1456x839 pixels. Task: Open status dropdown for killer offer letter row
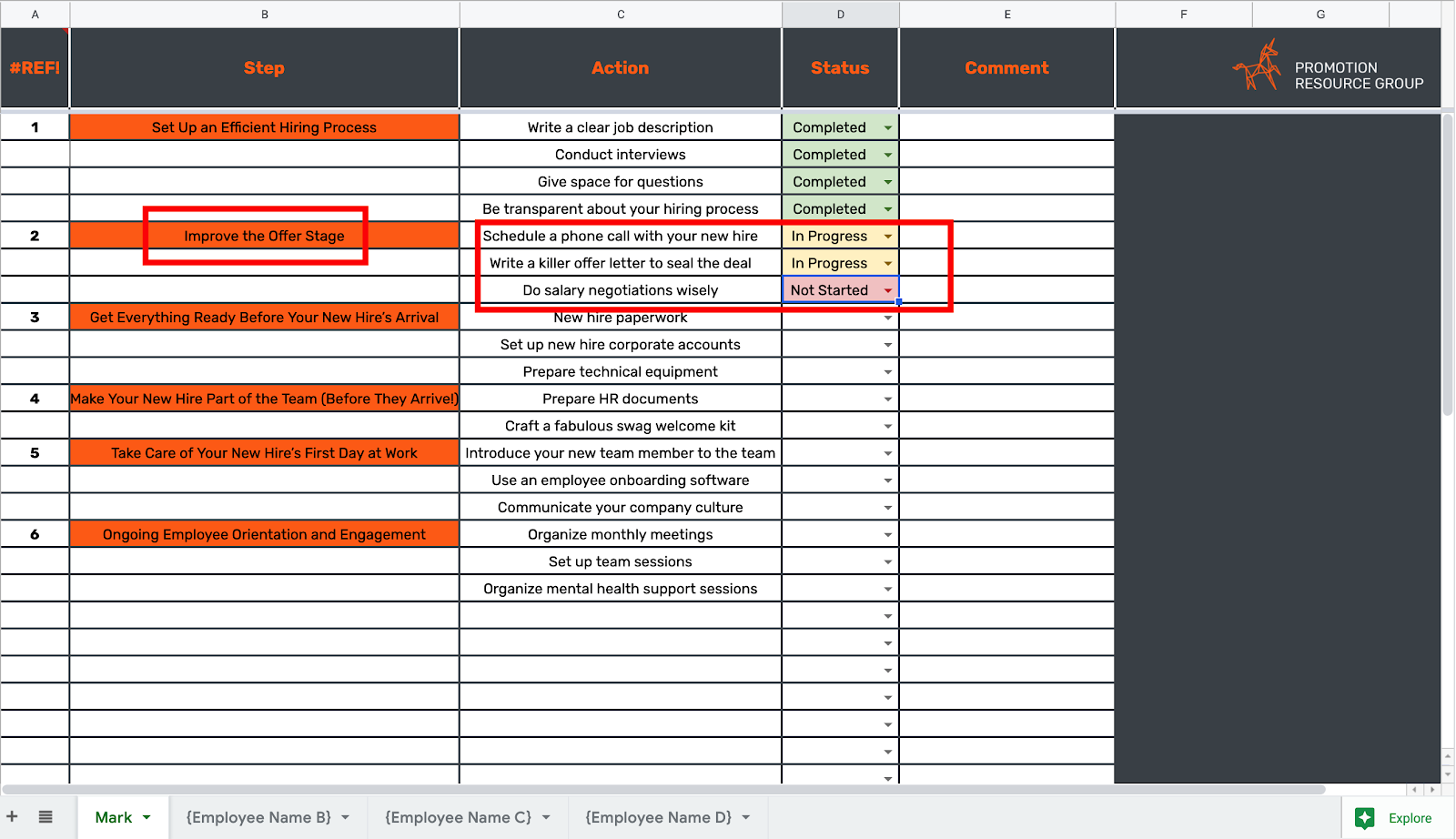pos(888,264)
